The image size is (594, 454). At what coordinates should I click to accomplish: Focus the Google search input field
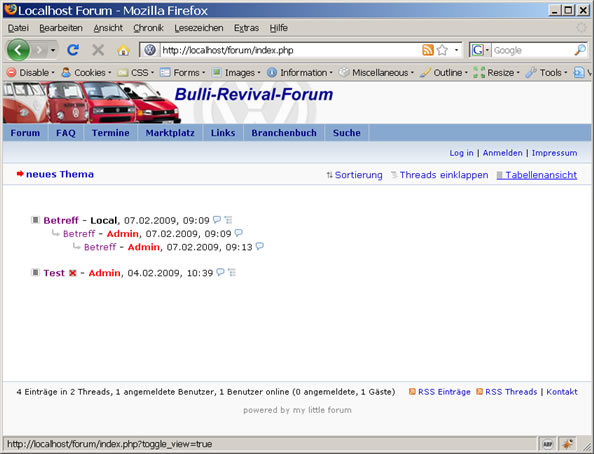click(532, 50)
